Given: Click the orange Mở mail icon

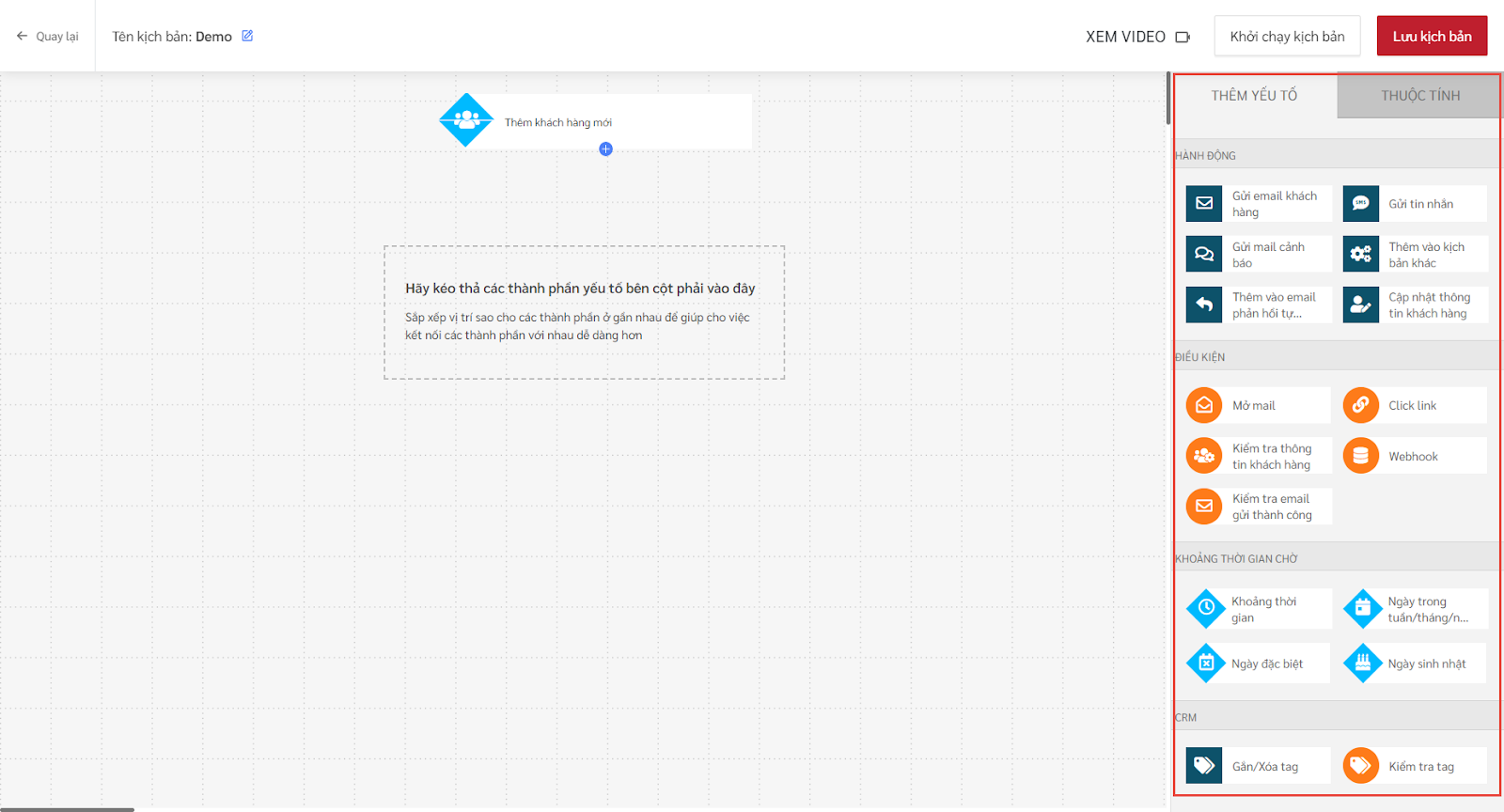Looking at the screenshot, I should (x=1204, y=405).
